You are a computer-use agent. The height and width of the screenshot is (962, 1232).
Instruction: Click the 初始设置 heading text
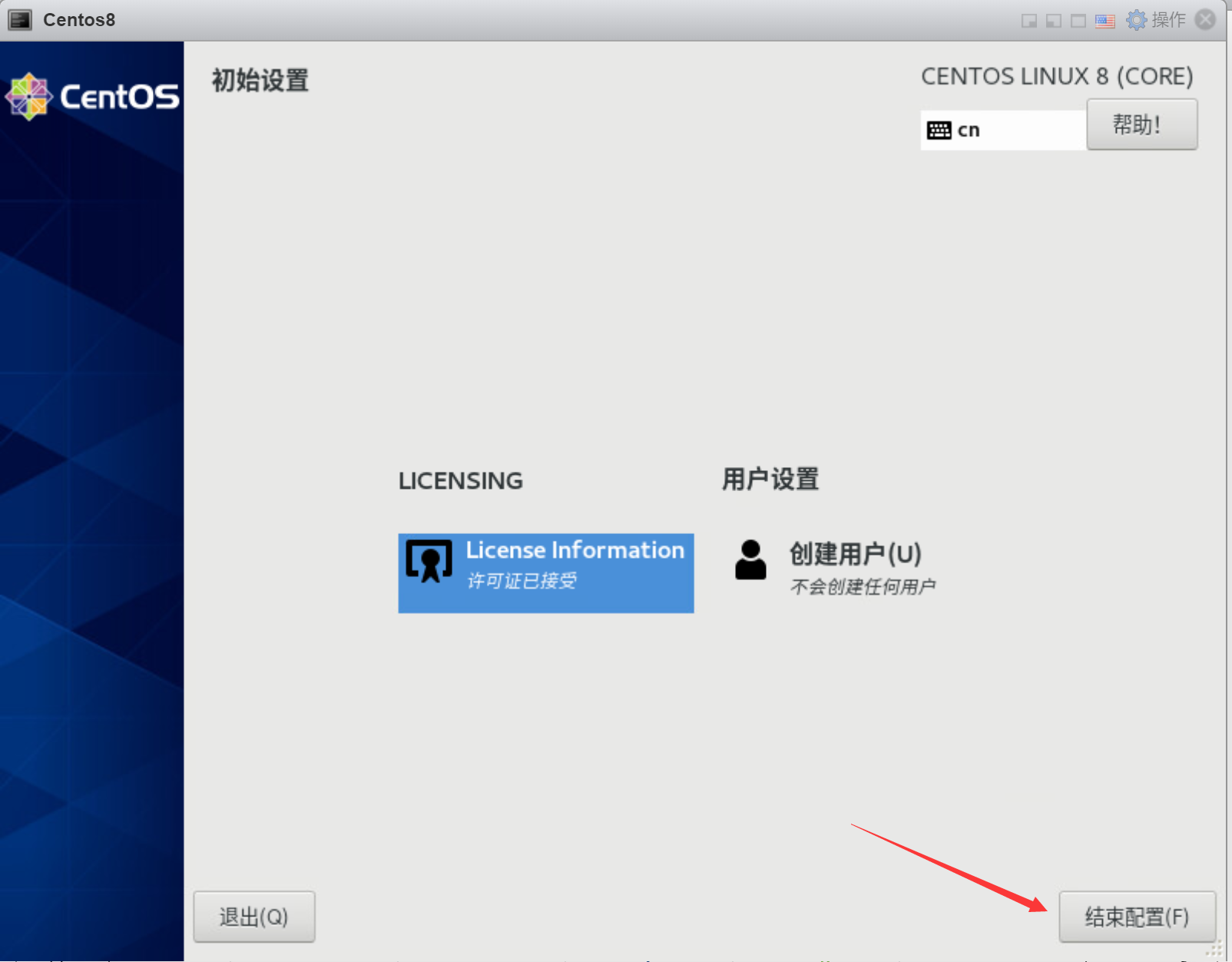point(260,80)
